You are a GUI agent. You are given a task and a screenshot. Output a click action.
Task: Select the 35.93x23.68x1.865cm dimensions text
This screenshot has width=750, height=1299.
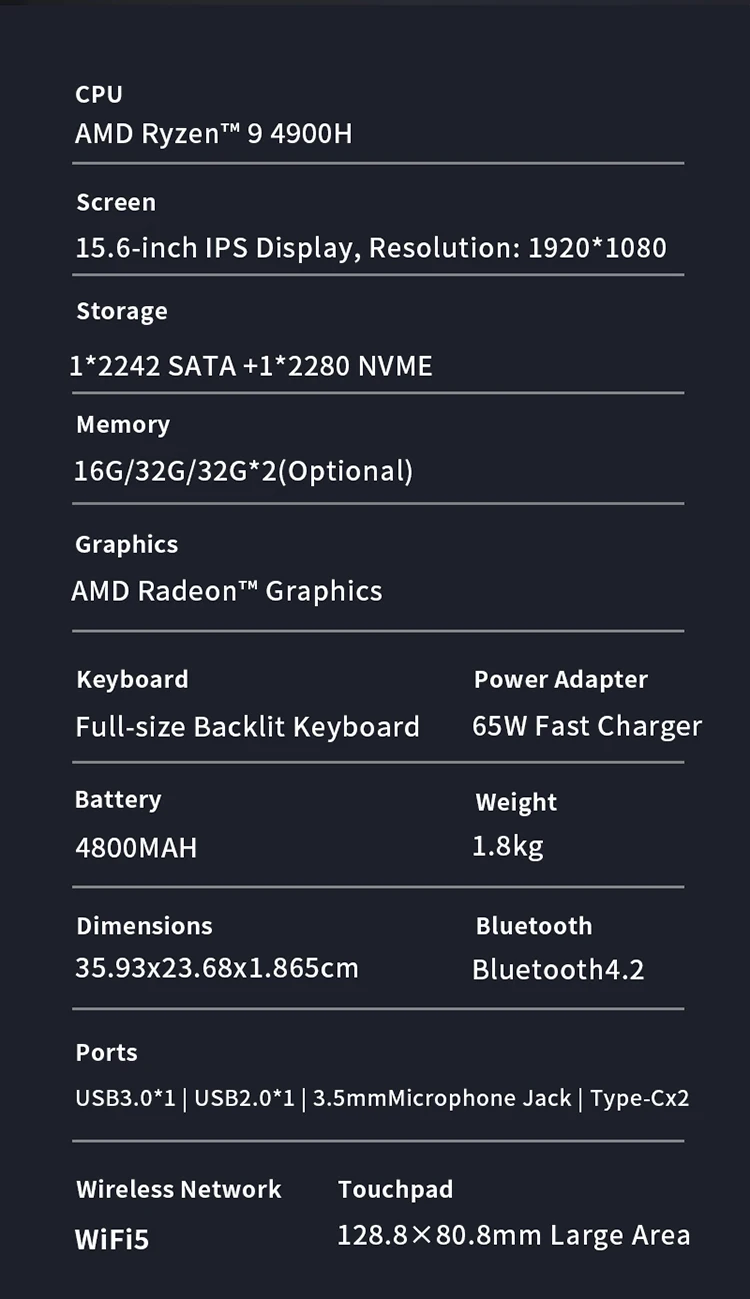point(217,968)
